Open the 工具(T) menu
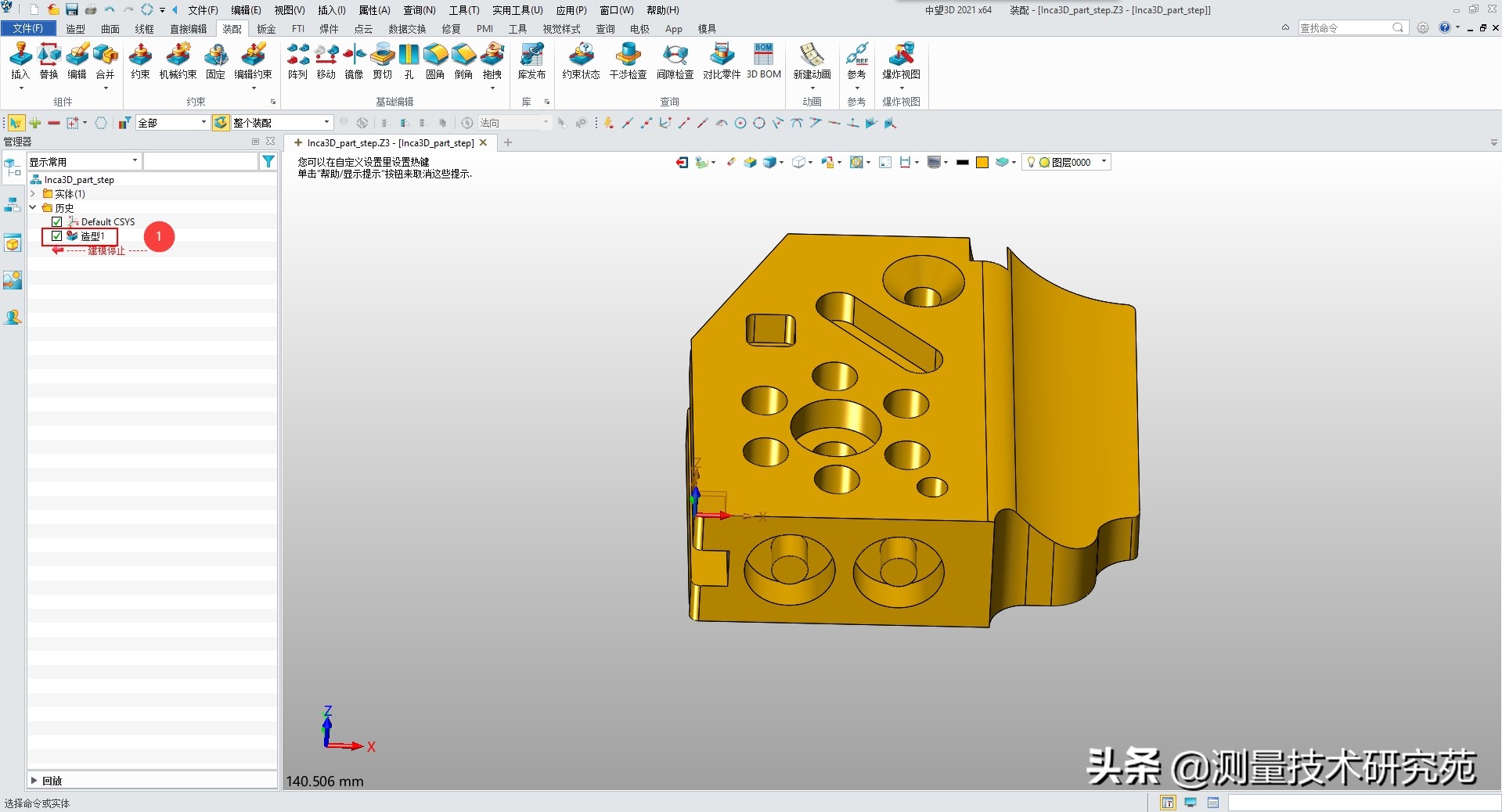 pyautogui.click(x=464, y=10)
